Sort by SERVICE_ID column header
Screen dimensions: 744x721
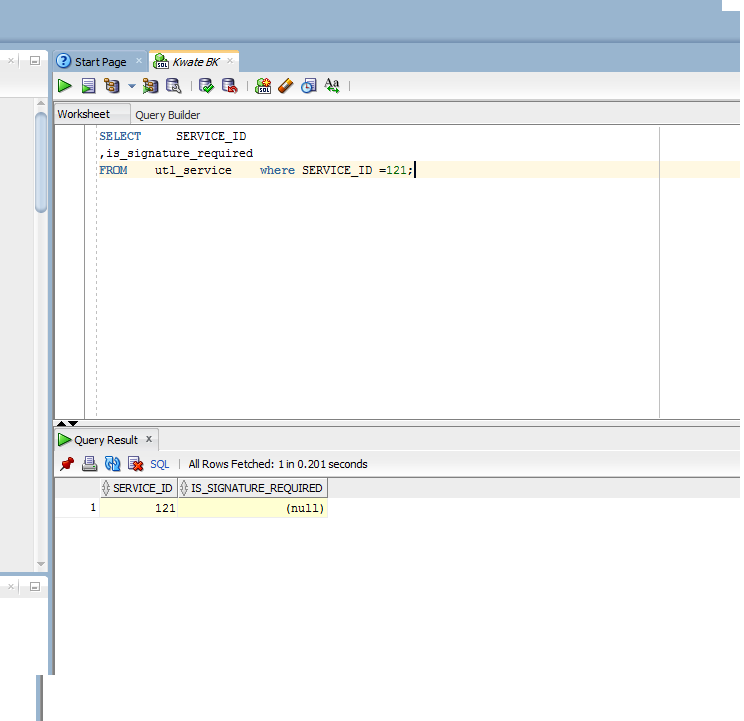(139, 488)
